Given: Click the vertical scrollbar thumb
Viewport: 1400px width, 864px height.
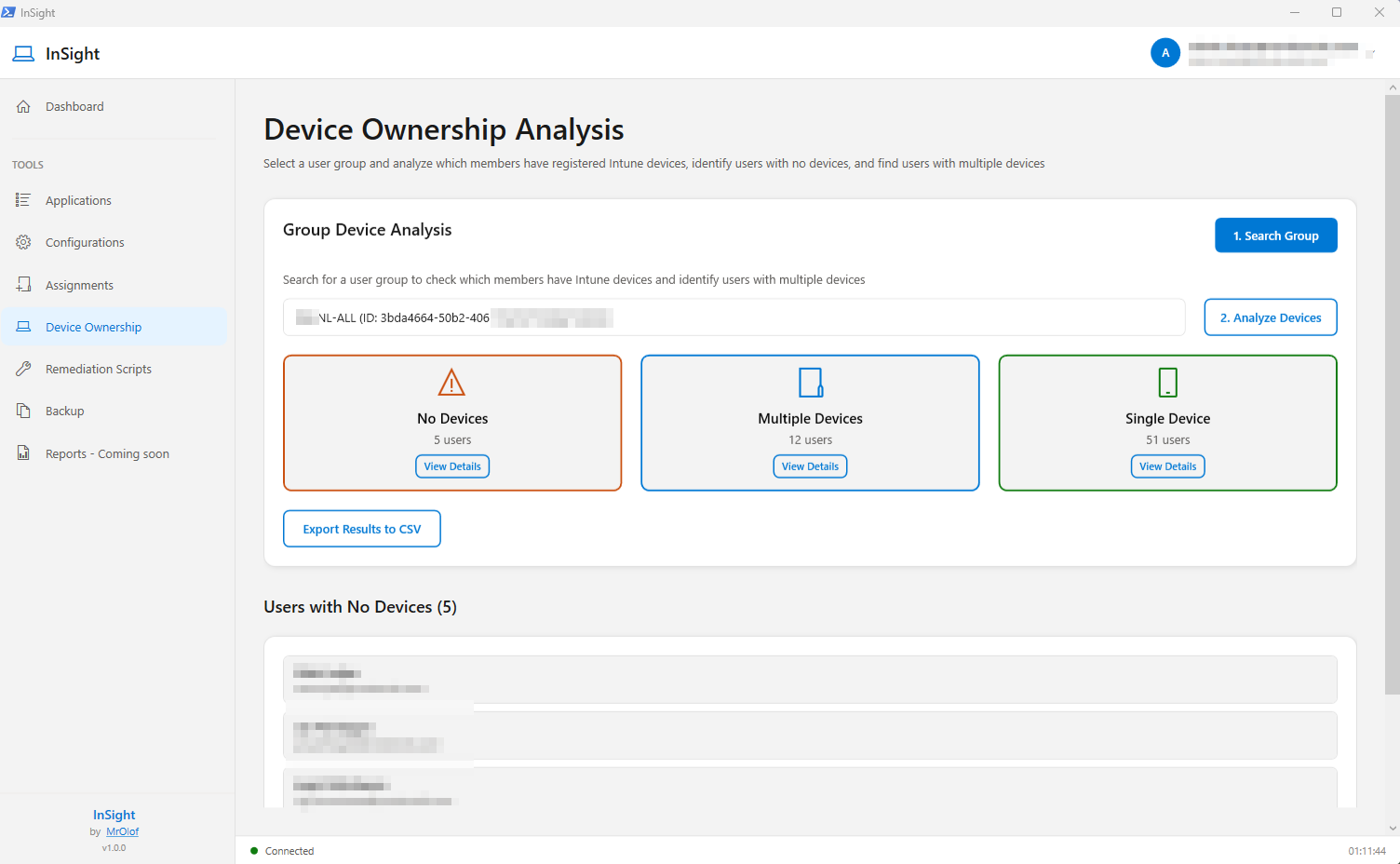Looking at the screenshot, I should pyautogui.click(x=1393, y=394).
